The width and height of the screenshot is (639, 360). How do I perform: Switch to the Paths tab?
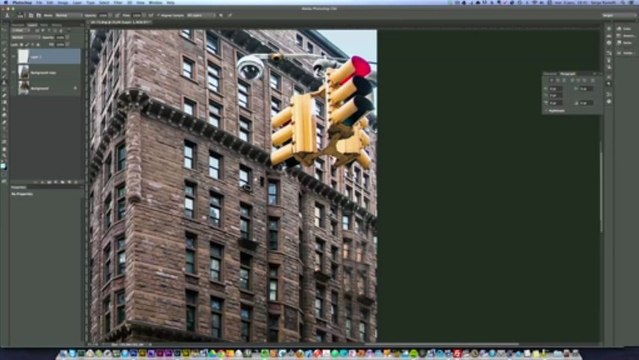click(44, 25)
